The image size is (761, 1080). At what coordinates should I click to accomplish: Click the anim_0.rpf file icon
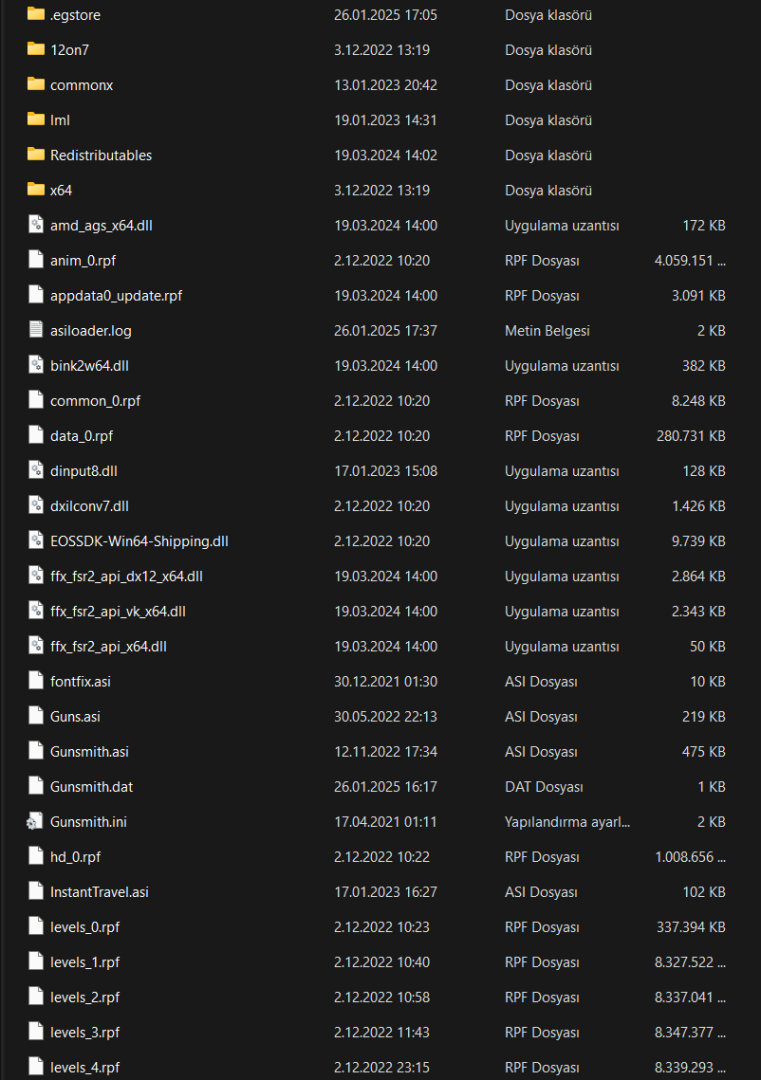pyautogui.click(x=36, y=260)
